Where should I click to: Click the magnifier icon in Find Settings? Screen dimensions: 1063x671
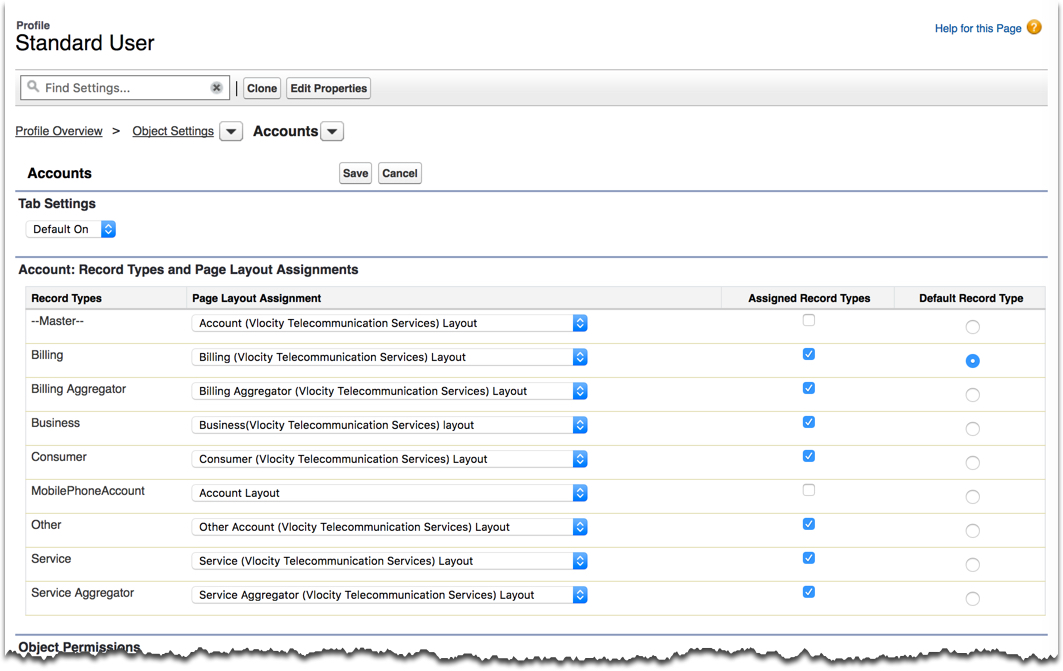point(33,87)
